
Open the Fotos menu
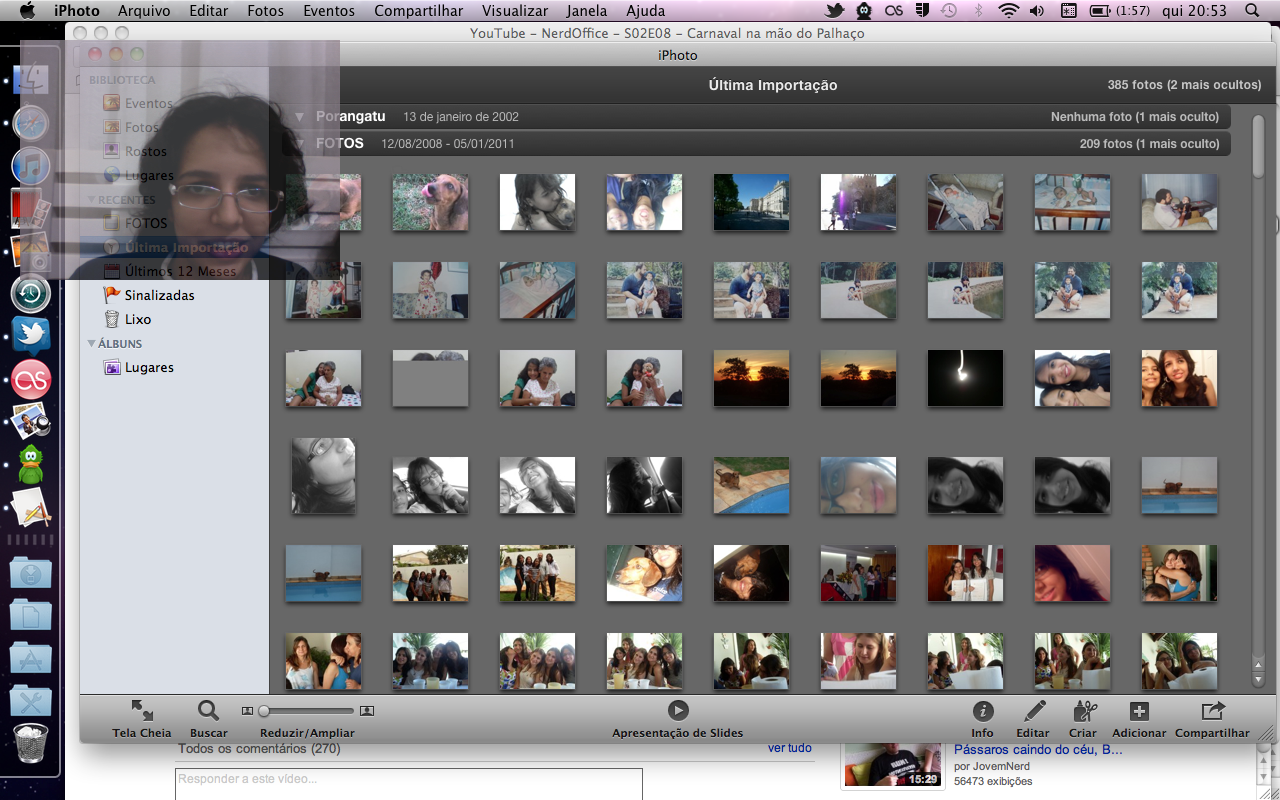(265, 11)
